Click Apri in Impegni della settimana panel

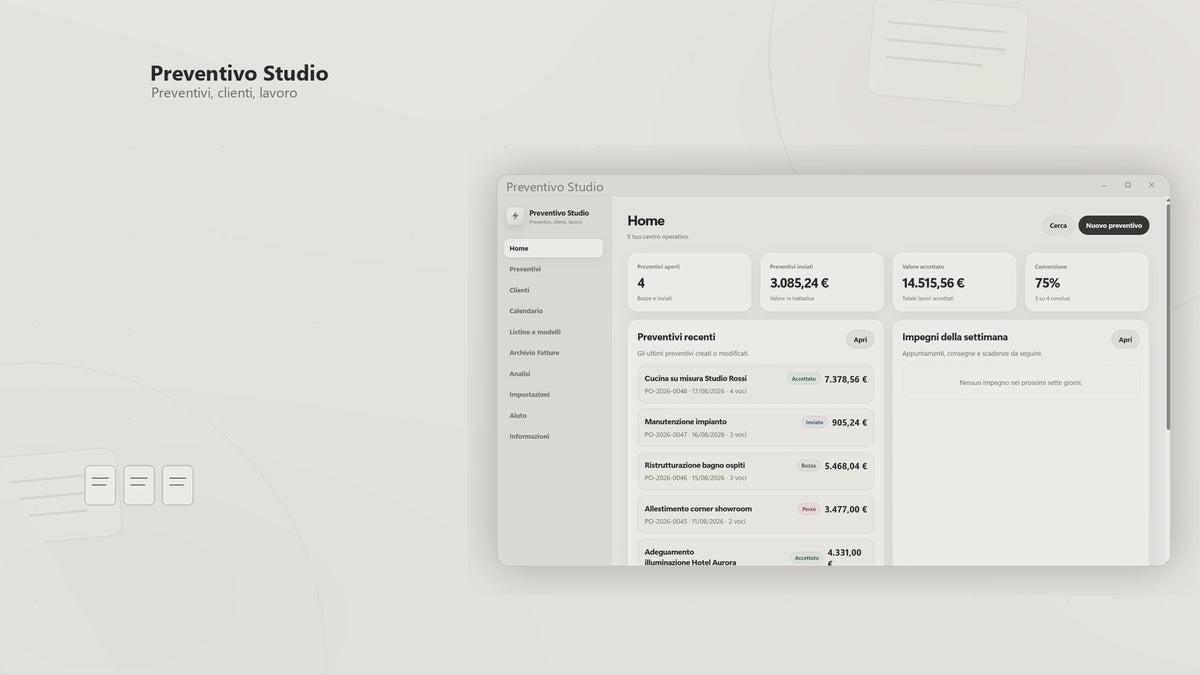pos(1125,340)
